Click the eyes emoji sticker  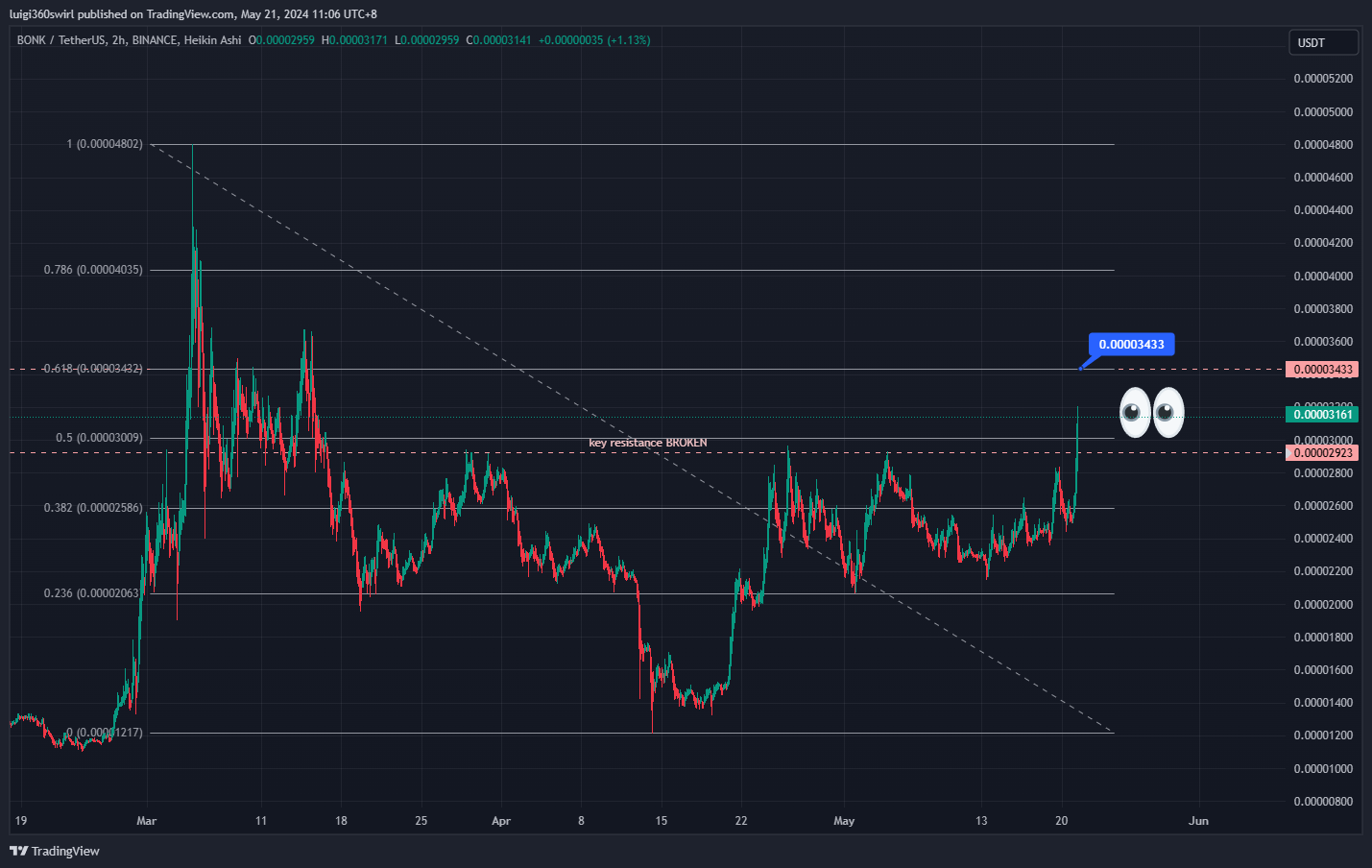(x=1152, y=413)
